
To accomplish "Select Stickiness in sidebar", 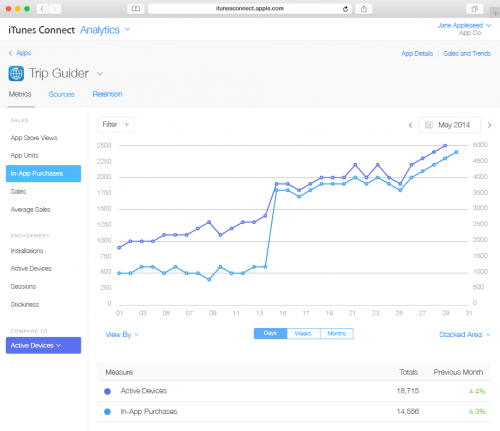I will click(x=25, y=305).
